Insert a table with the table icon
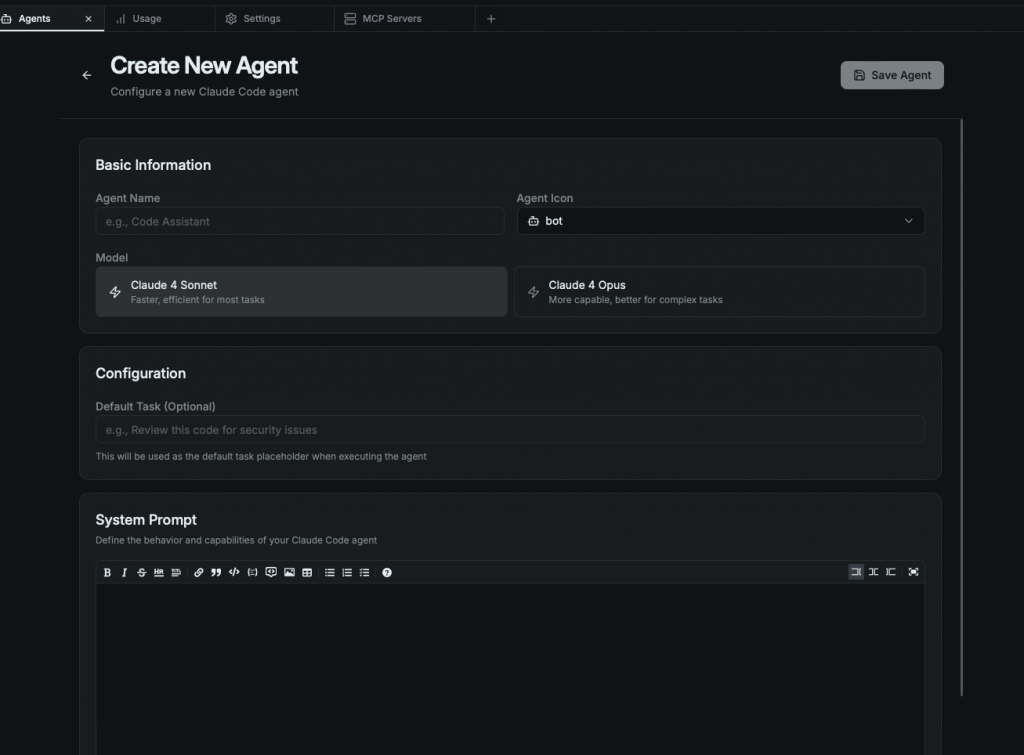Viewport: 1024px width, 755px height. point(307,572)
